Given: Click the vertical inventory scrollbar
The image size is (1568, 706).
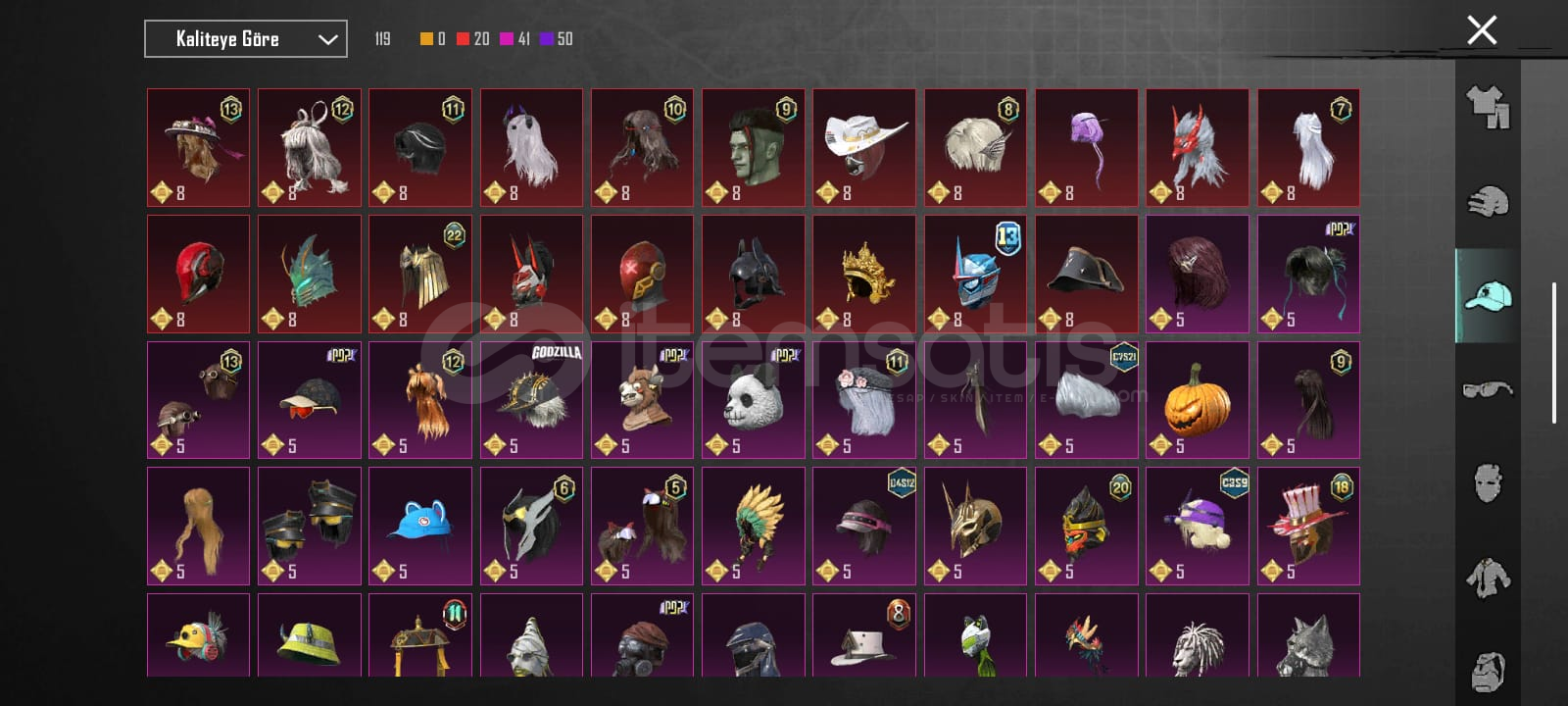Looking at the screenshot, I should pyautogui.click(x=1554, y=353).
